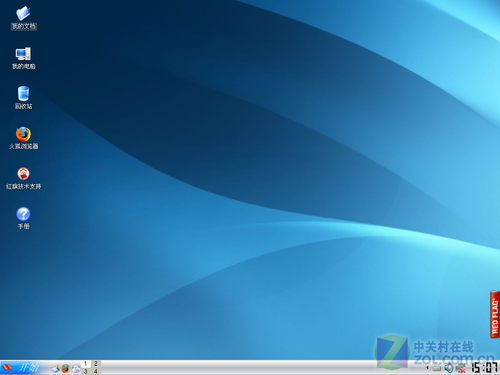Switch to virtual desktop 1
The width and height of the screenshot is (500, 375).
point(86,364)
